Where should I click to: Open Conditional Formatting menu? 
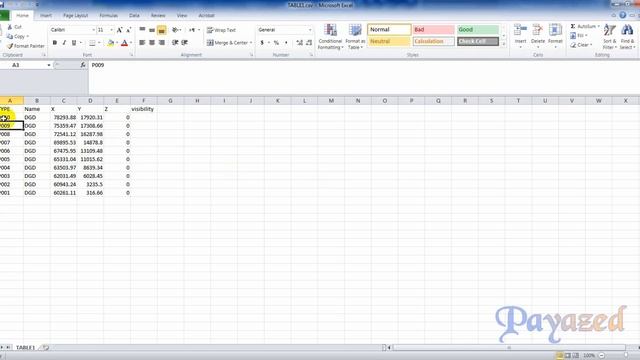[330, 37]
